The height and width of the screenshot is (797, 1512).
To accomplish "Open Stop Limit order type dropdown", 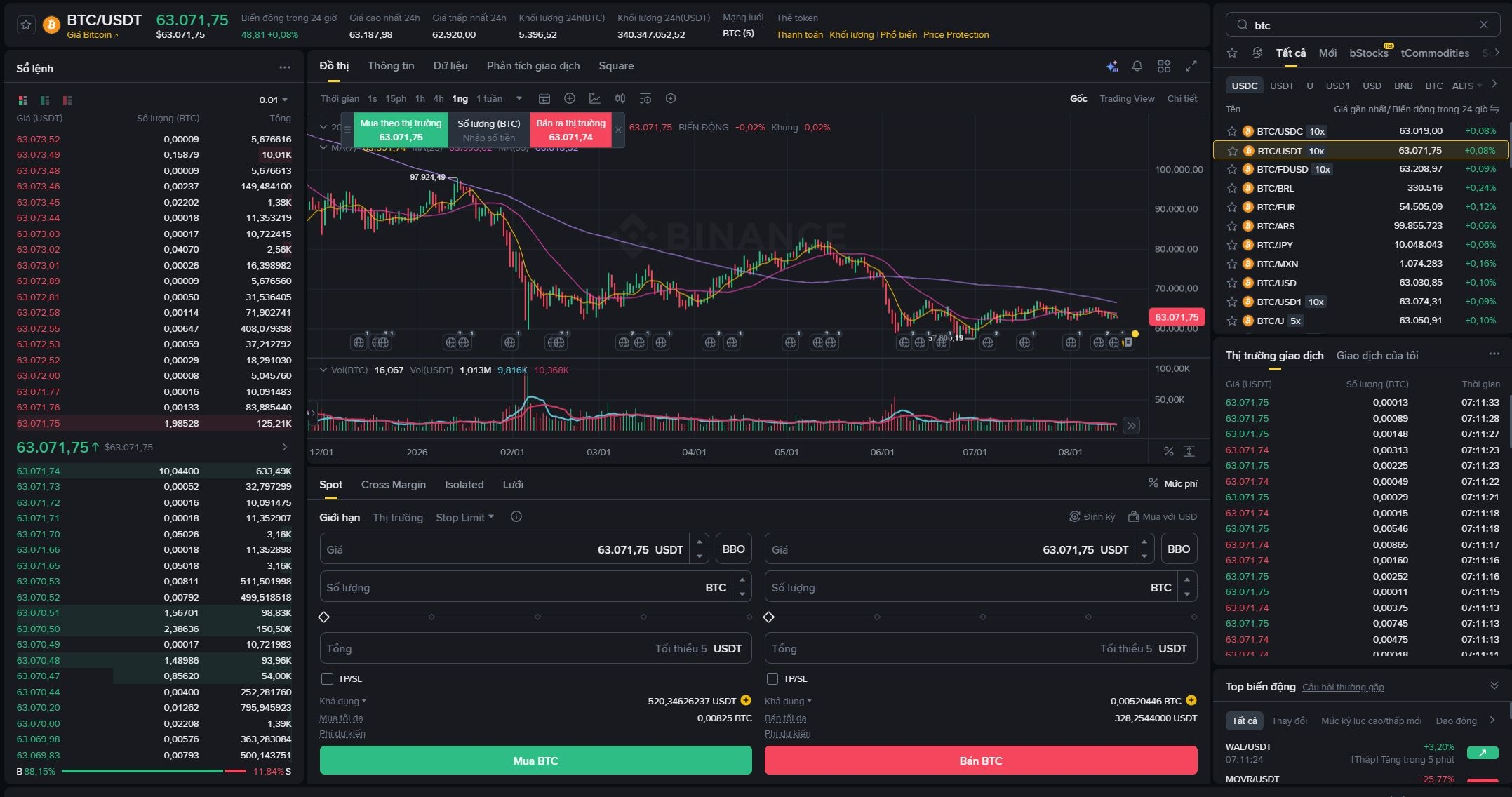I will [464, 517].
